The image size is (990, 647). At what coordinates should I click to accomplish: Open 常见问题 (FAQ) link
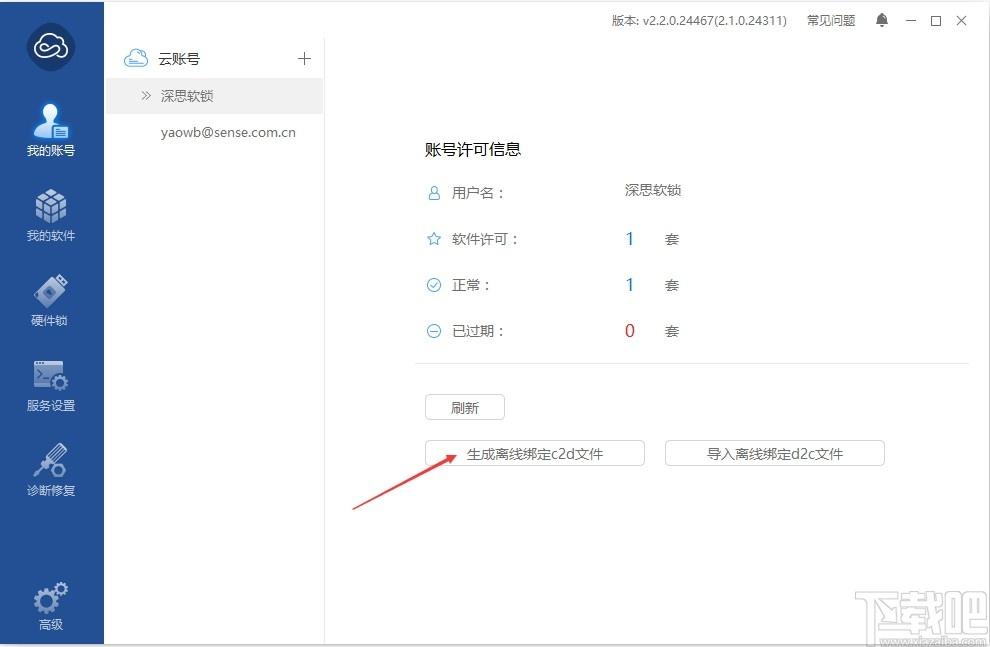pyautogui.click(x=831, y=20)
